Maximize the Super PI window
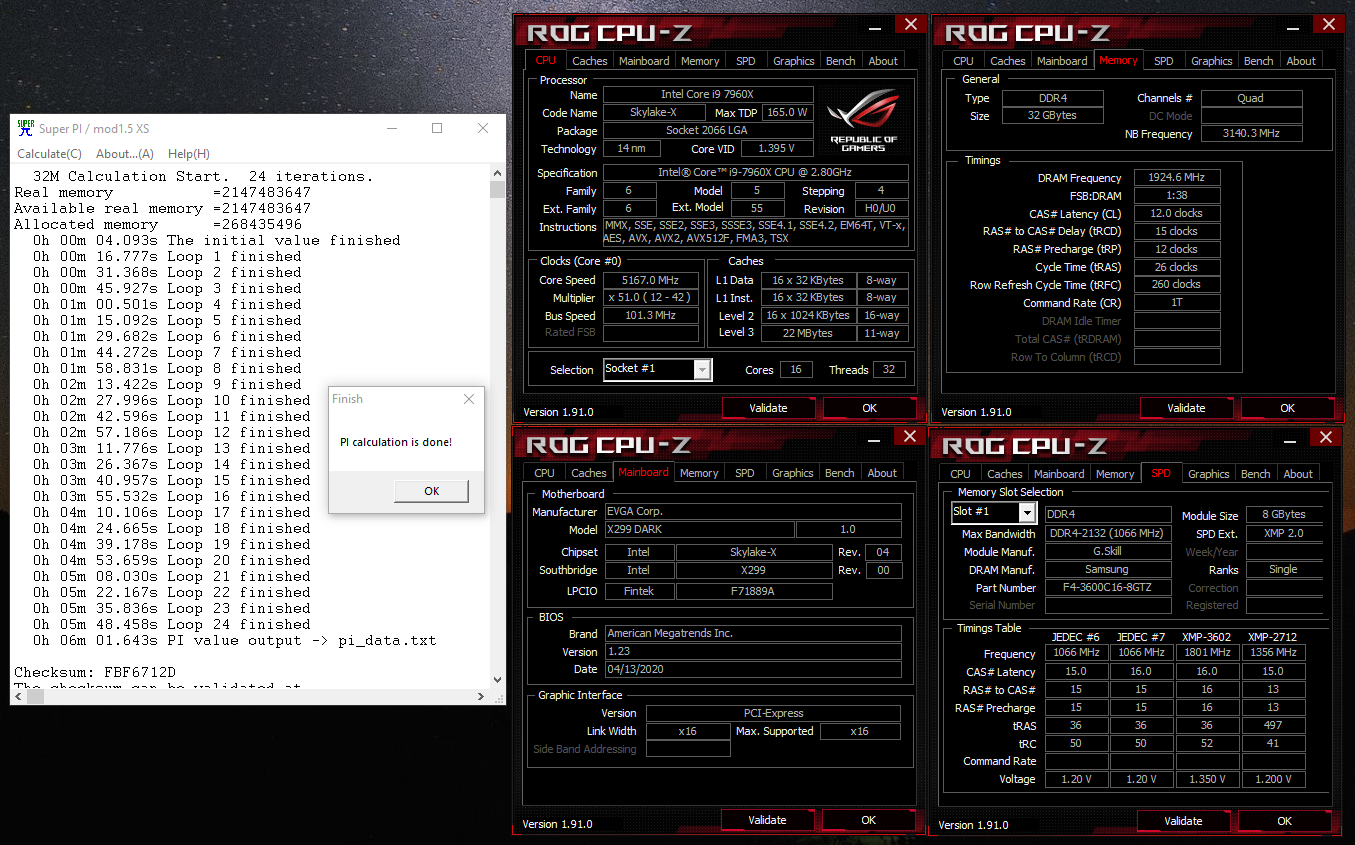Screen dimensions: 1355x845 click(x=437, y=128)
